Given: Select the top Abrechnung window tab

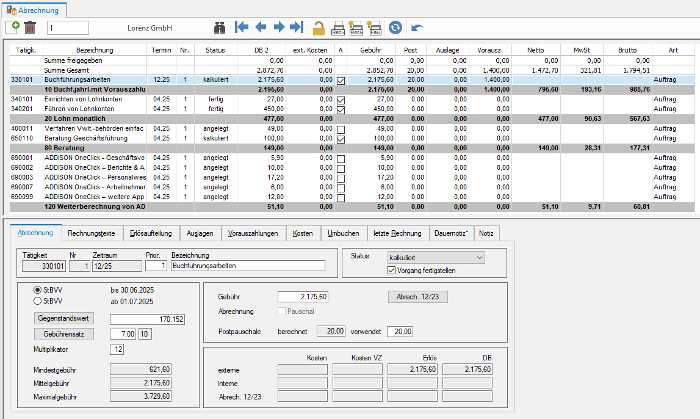Looking at the screenshot, I should click(33, 10).
